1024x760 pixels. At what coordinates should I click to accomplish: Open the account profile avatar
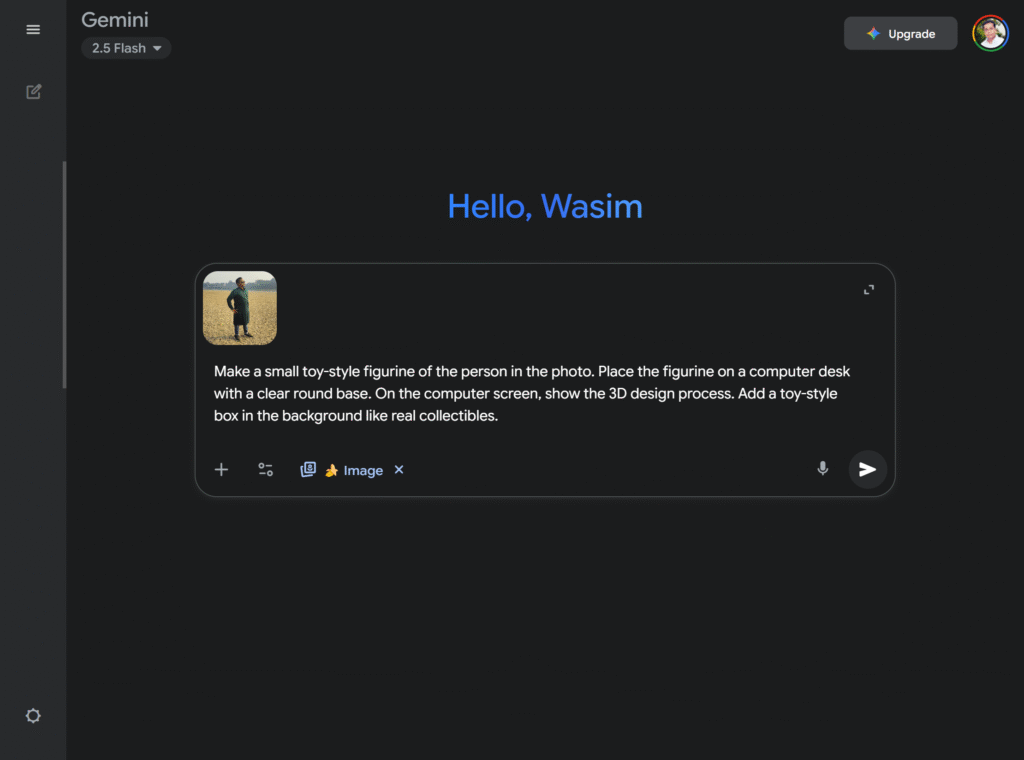tap(990, 33)
